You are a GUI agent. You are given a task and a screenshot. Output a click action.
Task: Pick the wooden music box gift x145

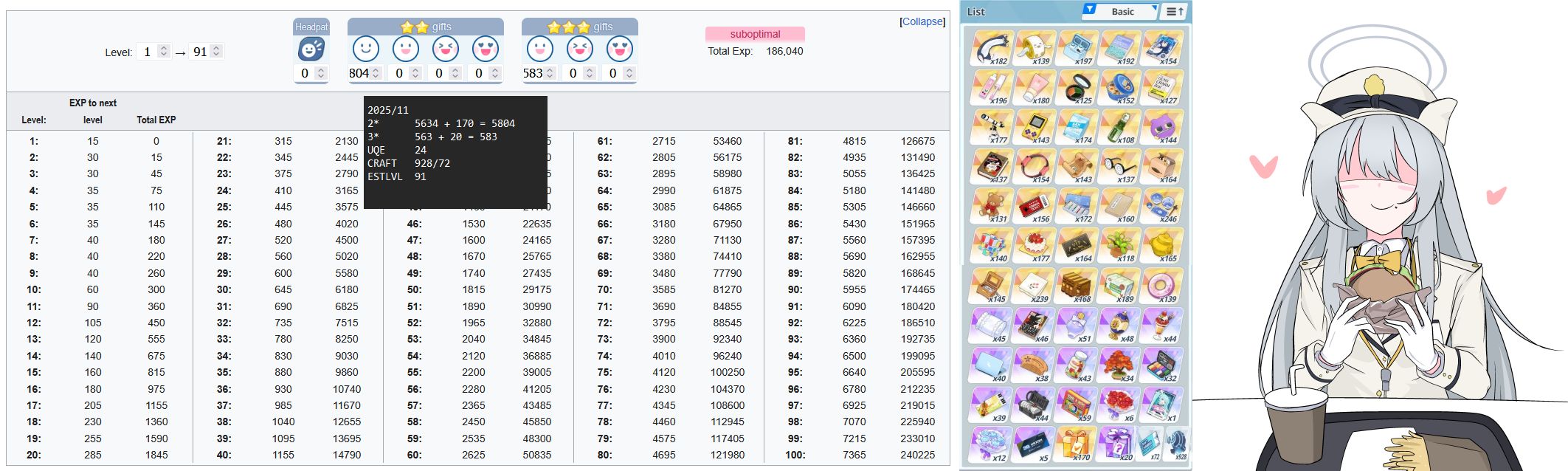click(x=991, y=286)
